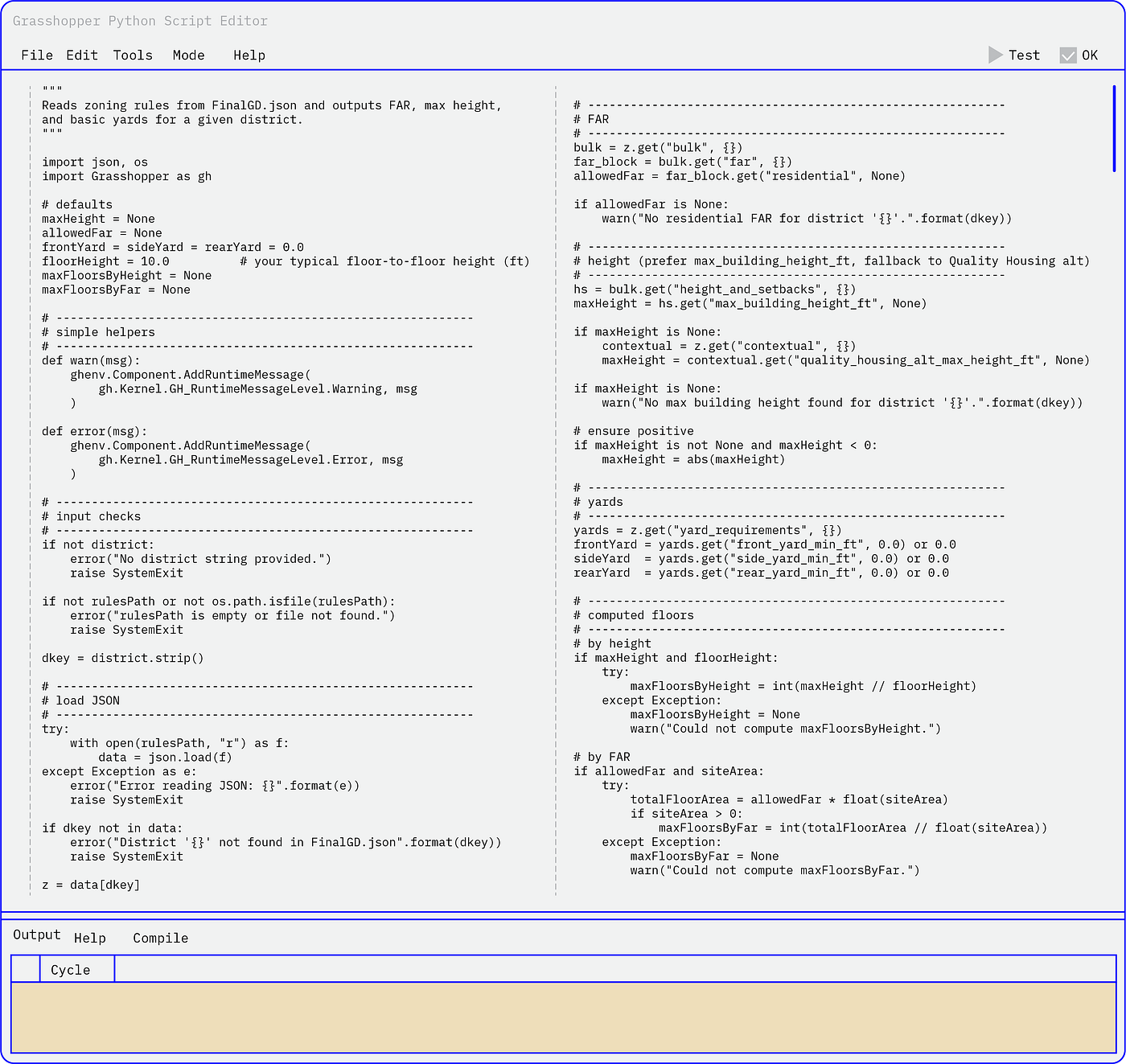Viewport: 1126px width, 1064px height.
Task: Click the "if allowedFar and siteArea:" line
Action: coord(668,771)
